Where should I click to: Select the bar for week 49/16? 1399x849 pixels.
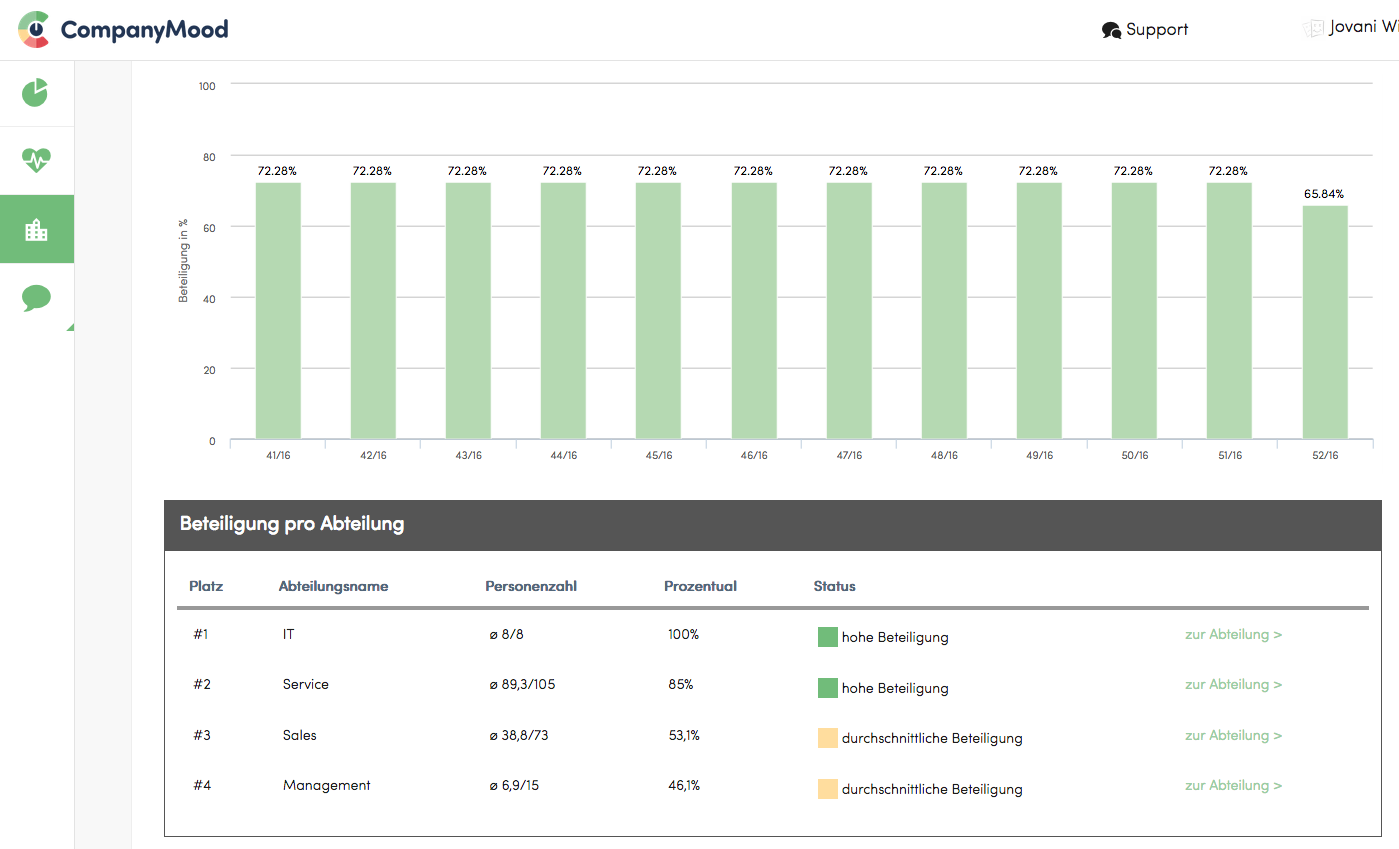[x=1039, y=311]
